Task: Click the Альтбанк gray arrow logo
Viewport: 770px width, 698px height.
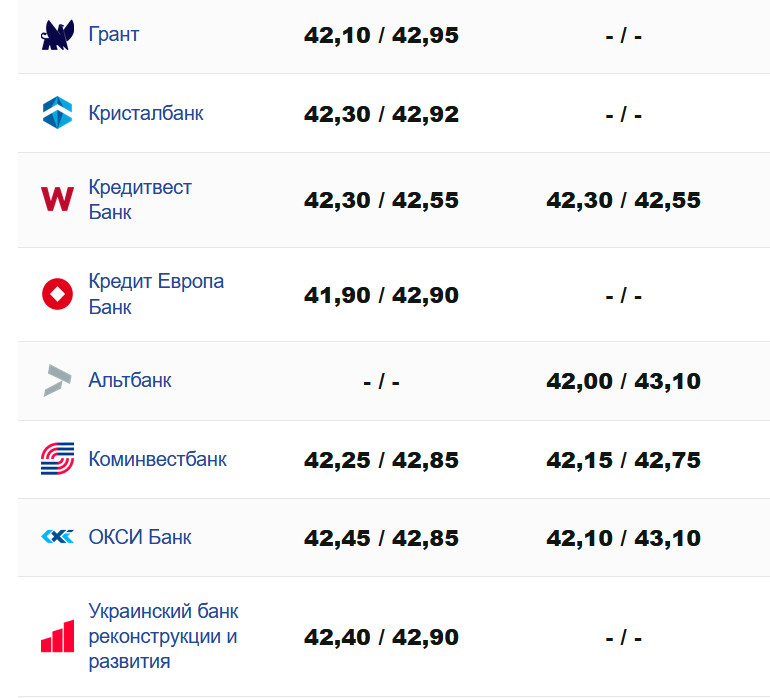Action: click(x=57, y=380)
